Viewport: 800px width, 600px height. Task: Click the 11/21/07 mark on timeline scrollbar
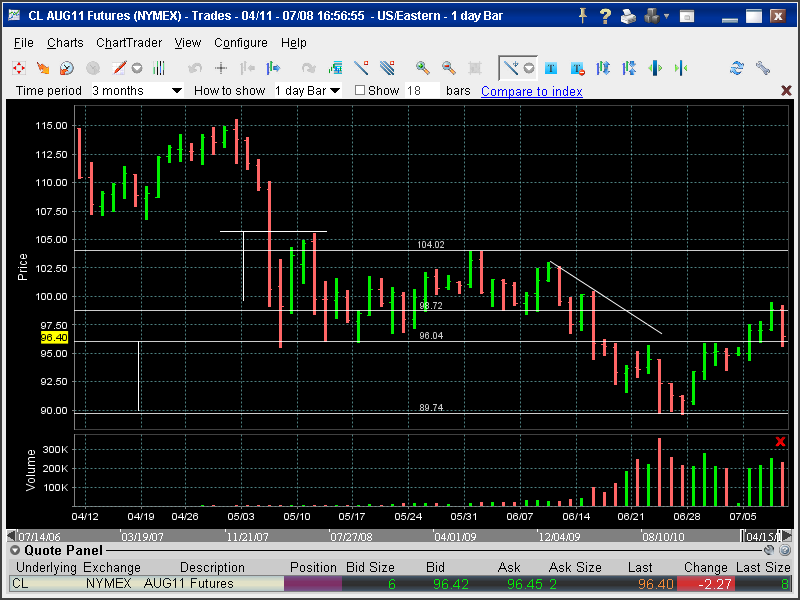247,537
